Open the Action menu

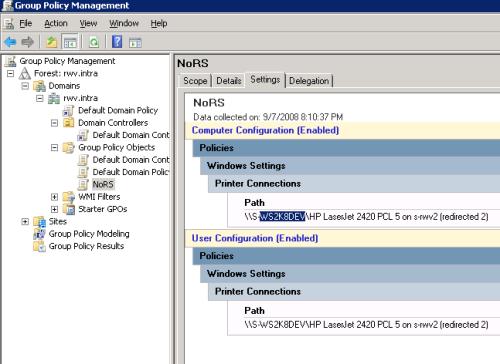pyautogui.click(x=56, y=23)
